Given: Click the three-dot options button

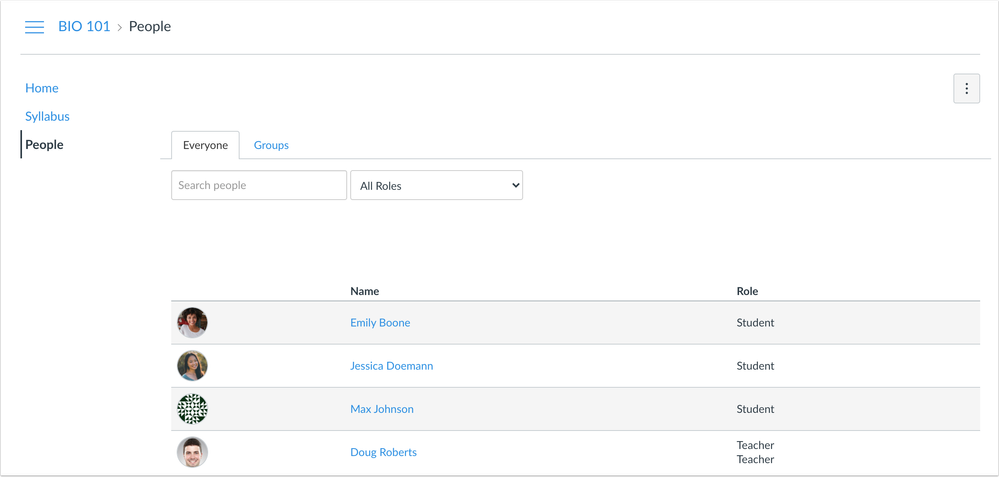Looking at the screenshot, I should (x=966, y=89).
